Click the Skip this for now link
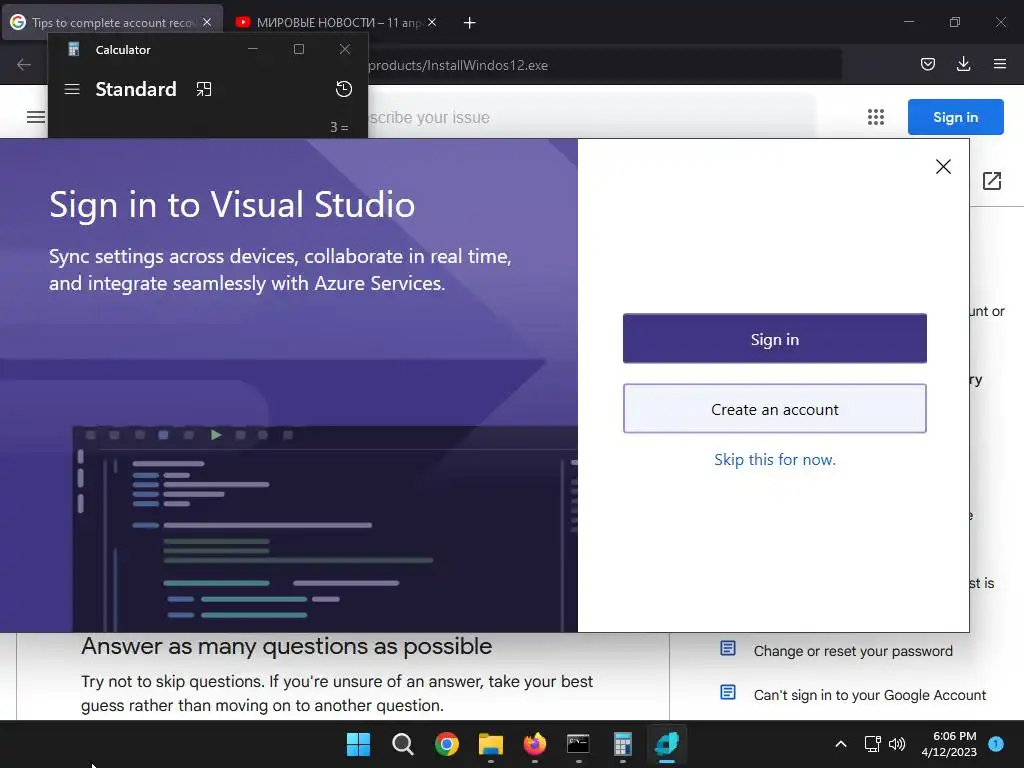The image size is (1024, 768). pos(775,460)
